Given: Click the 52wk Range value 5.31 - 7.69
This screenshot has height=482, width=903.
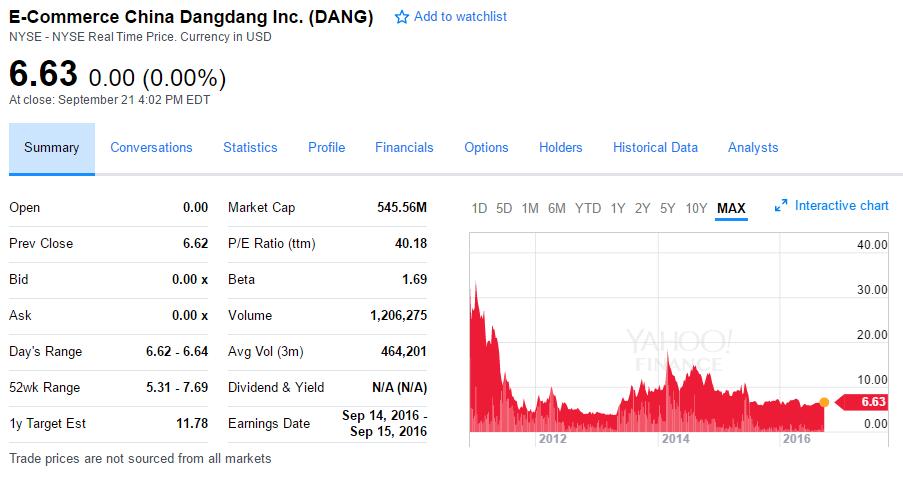Looking at the screenshot, I should coord(177,388).
